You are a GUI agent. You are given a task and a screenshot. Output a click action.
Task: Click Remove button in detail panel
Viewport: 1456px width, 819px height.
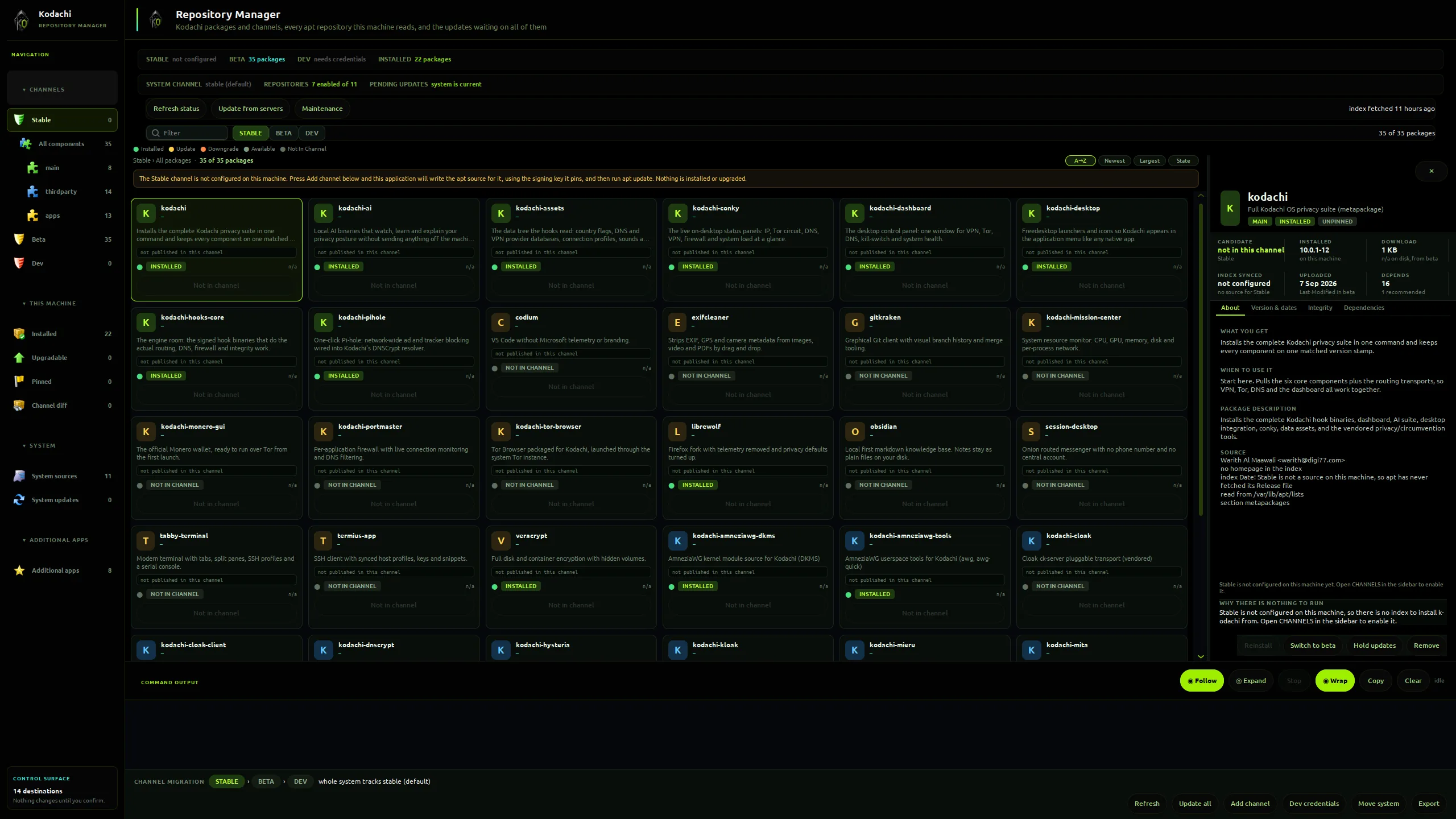[1426, 646]
